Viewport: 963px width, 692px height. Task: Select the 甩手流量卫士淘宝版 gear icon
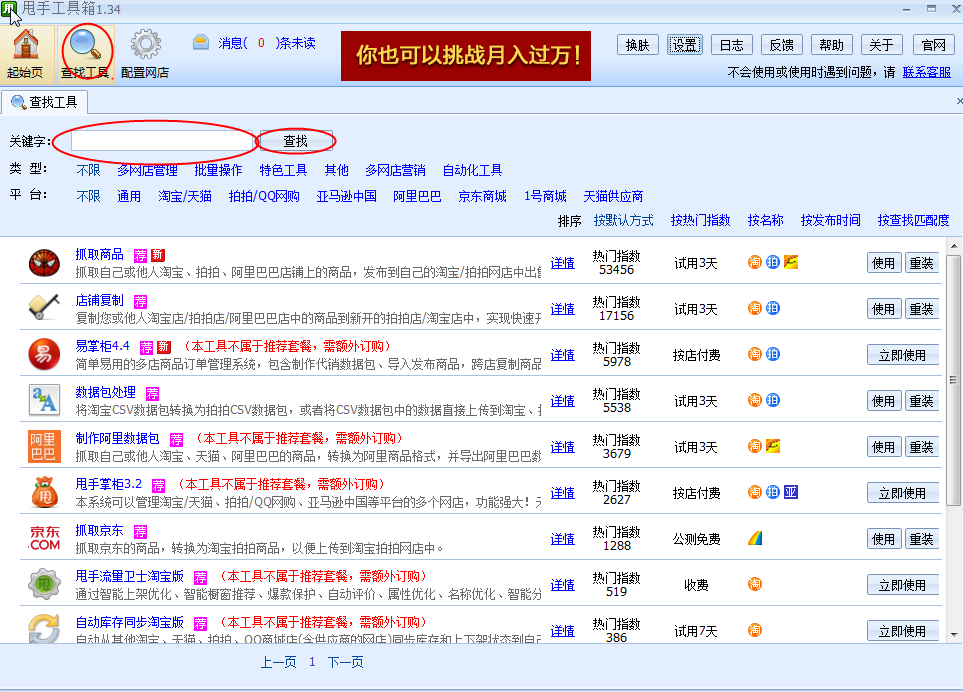(x=44, y=584)
